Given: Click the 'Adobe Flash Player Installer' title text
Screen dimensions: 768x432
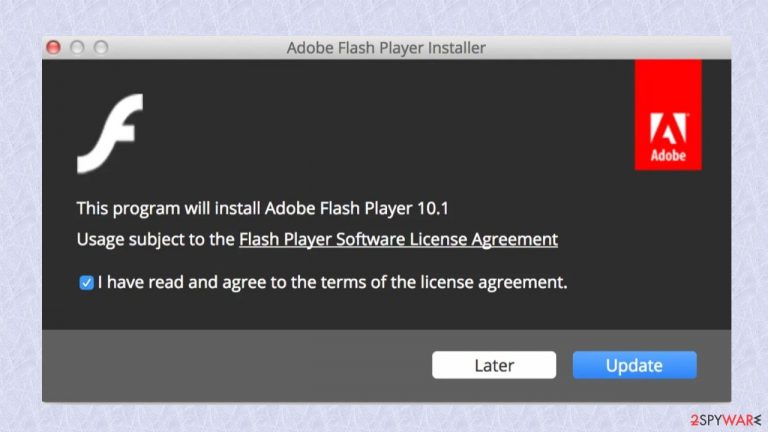Looking at the screenshot, I should [386, 48].
